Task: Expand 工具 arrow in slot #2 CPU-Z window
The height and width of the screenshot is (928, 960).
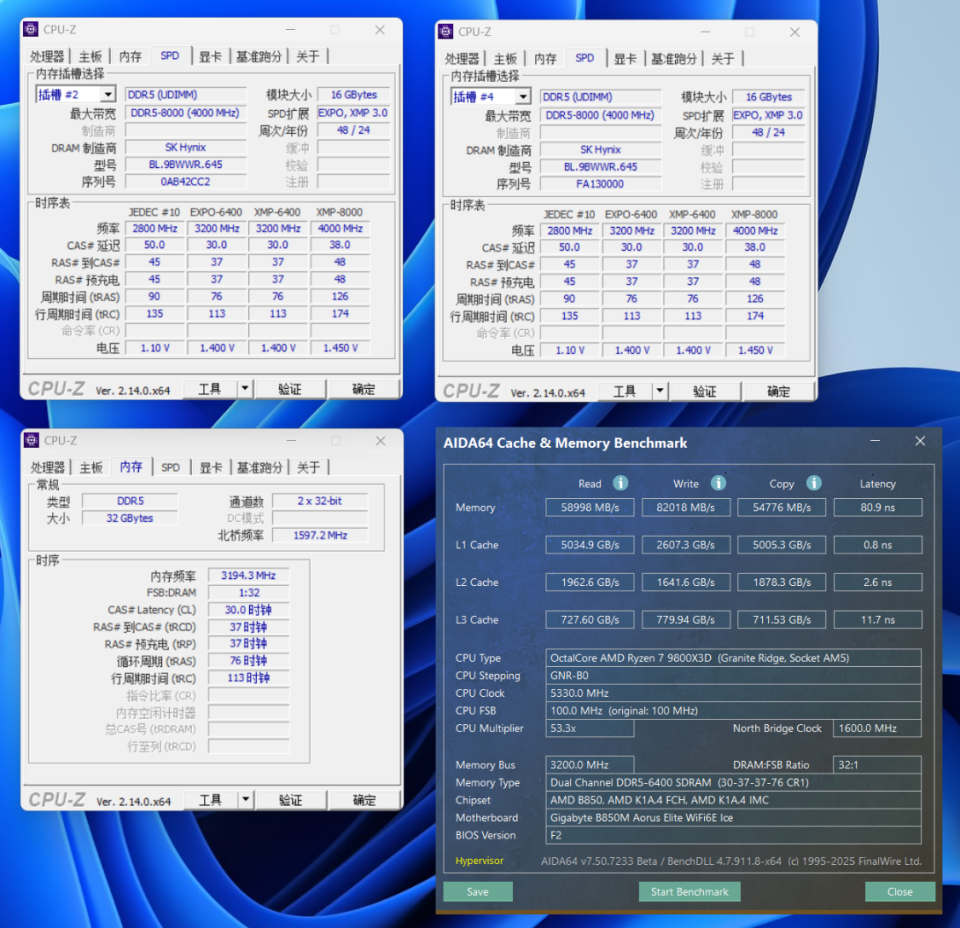Action: (x=244, y=389)
